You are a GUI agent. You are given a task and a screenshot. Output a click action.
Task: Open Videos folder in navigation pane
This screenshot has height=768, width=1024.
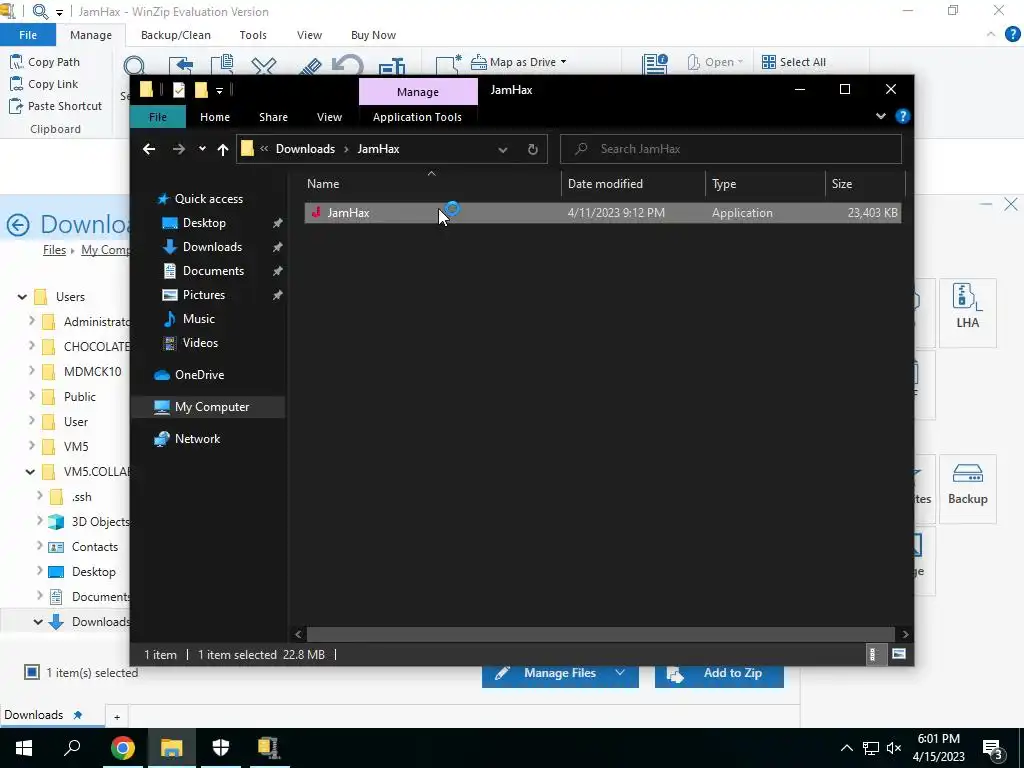click(200, 343)
